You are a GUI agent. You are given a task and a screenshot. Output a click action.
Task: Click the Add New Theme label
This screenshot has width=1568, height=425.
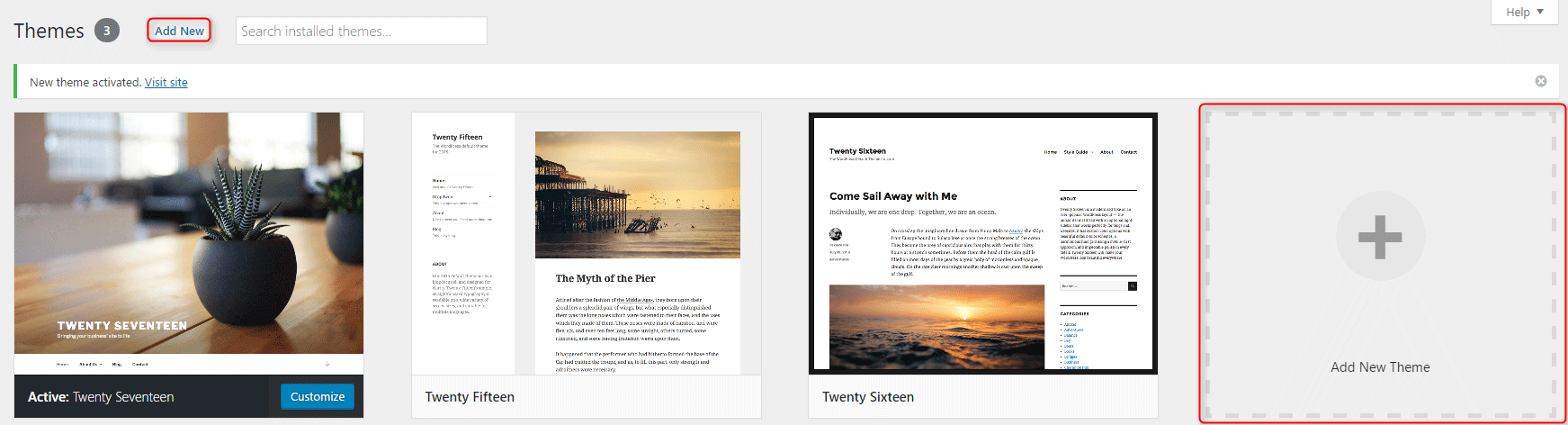click(1380, 367)
